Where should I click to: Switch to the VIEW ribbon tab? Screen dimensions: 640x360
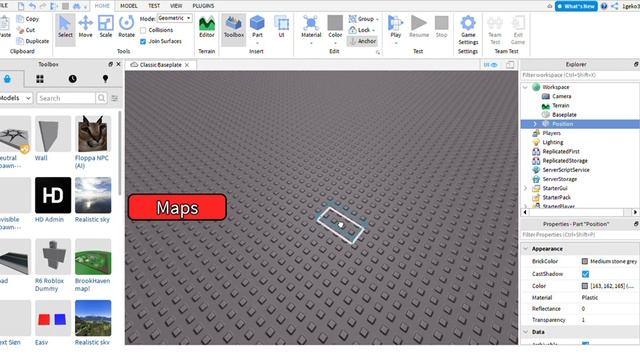point(176,6)
